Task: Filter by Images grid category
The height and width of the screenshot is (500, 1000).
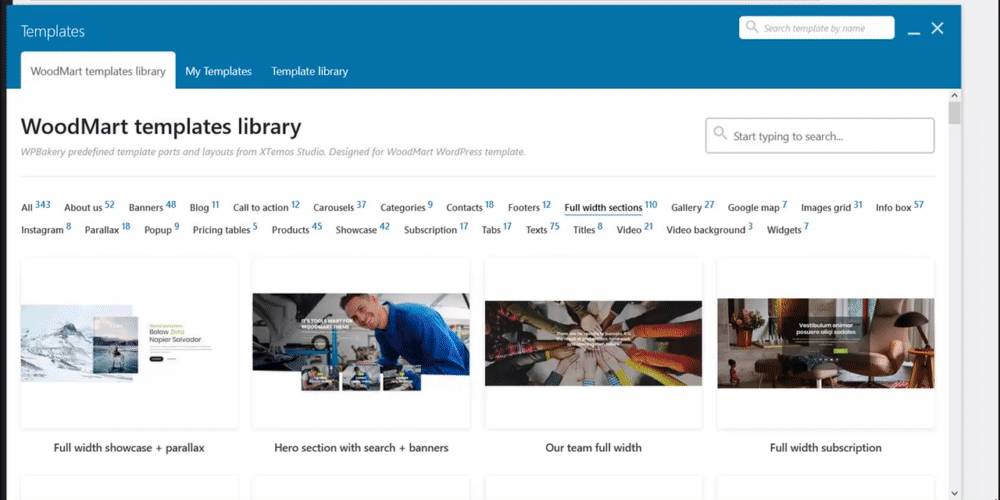Action: (x=832, y=207)
